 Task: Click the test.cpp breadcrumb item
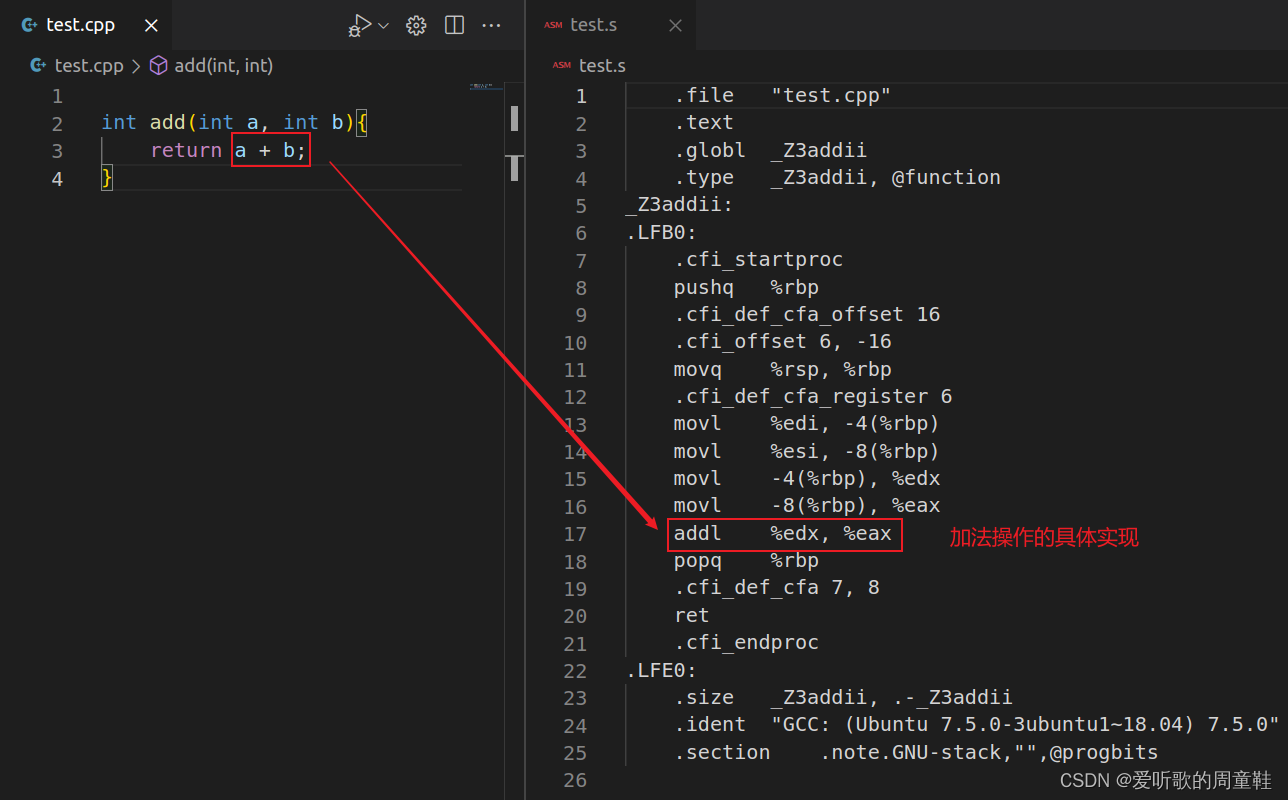click(x=77, y=66)
